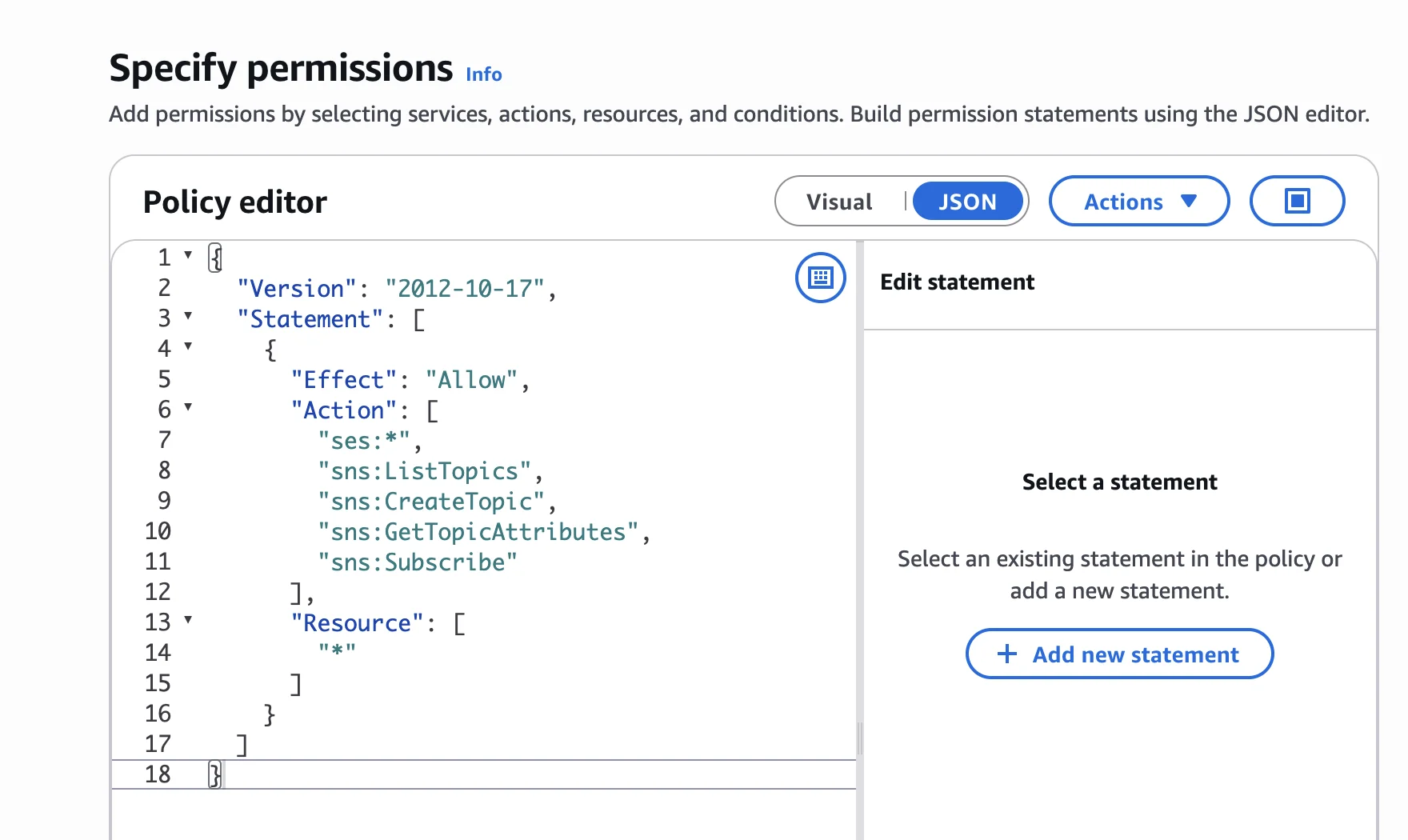Screen dimensions: 1408x840
Task: Click the "2012-10-17" value
Action: coord(465,288)
